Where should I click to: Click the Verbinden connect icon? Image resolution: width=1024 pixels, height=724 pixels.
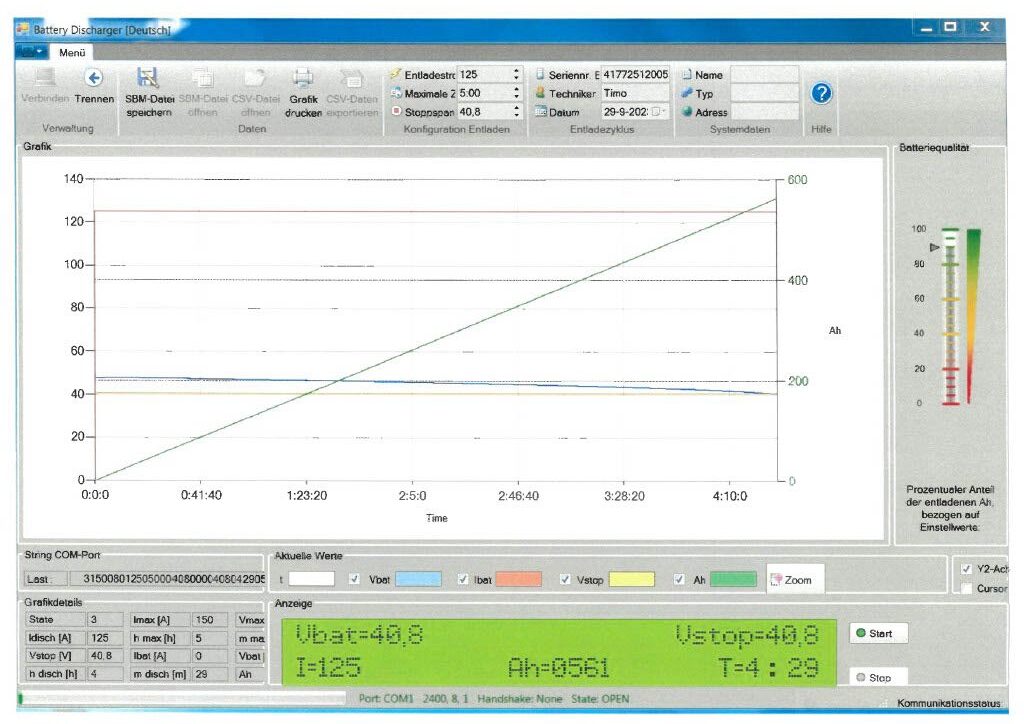45,78
